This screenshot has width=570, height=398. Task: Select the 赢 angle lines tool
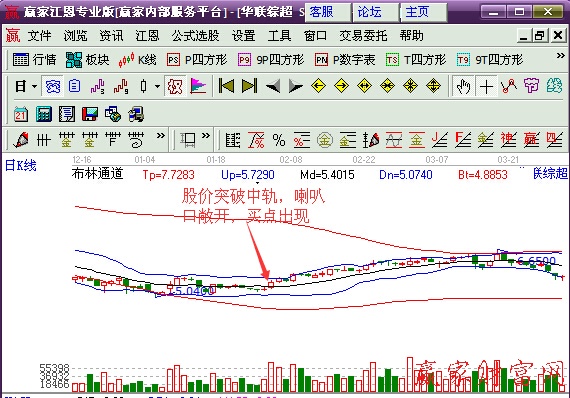531,140
